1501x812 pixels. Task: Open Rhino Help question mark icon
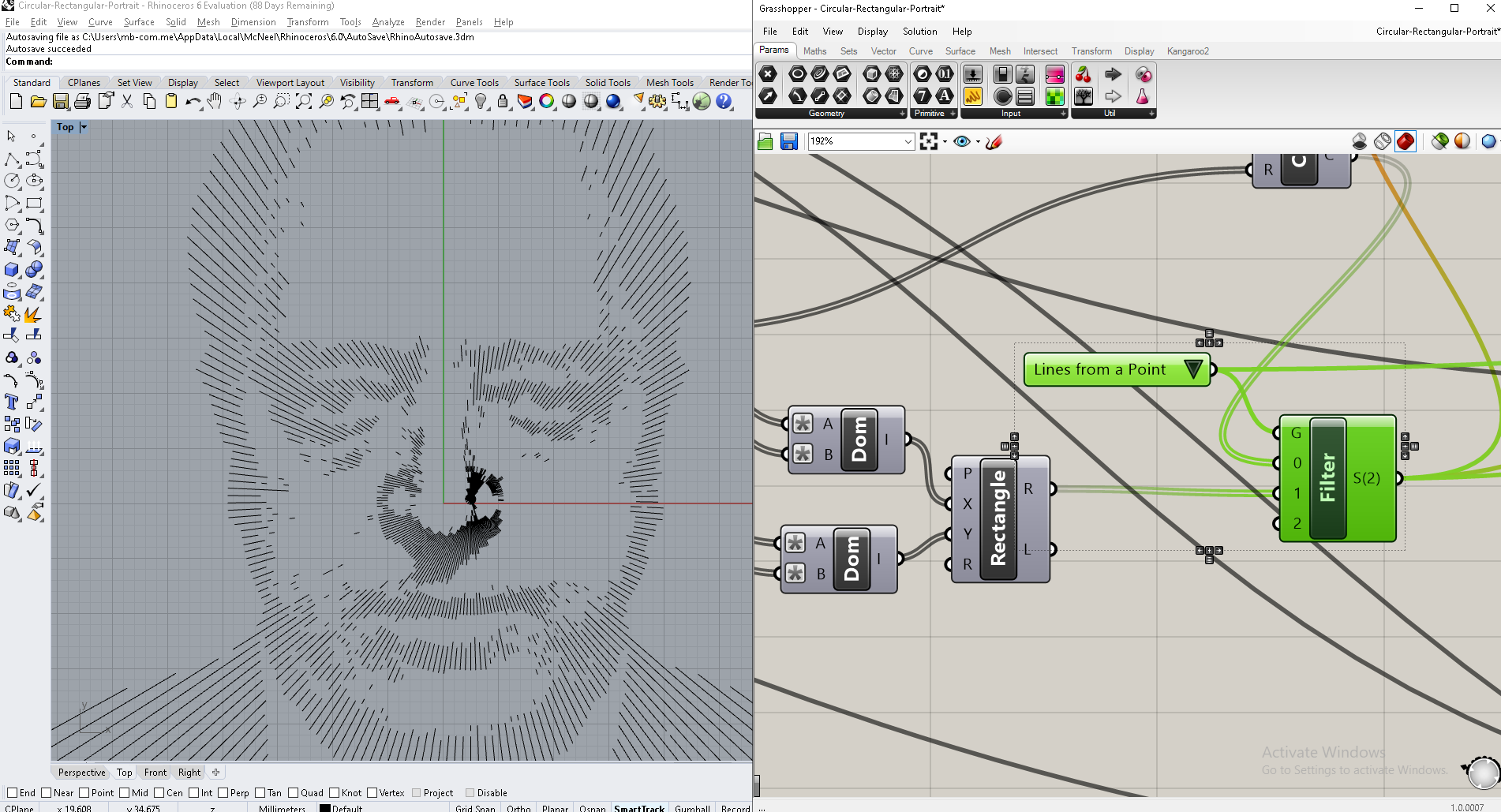pyautogui.click(x=724, y=101)
